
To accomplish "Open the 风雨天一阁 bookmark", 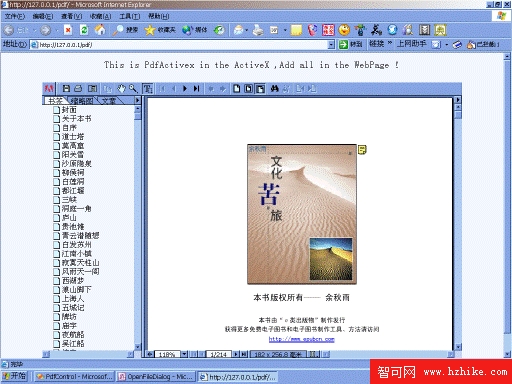I will coord(80,272).
